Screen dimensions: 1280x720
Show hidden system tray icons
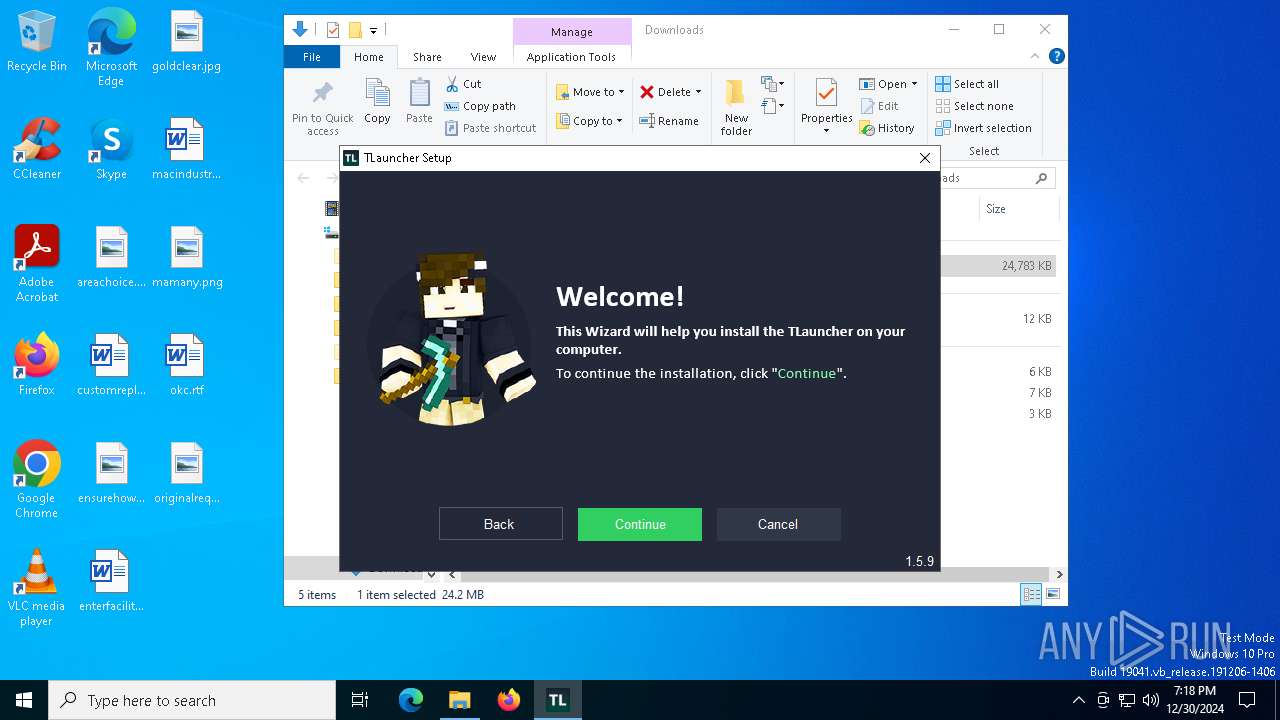tap(1078, 700)
